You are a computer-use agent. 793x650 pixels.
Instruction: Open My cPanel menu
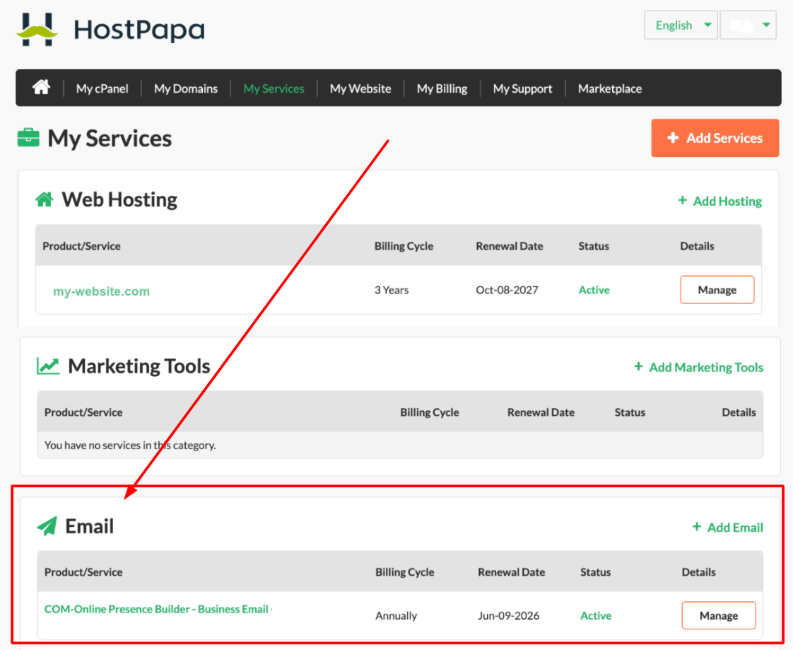click(x=102, y=89)
